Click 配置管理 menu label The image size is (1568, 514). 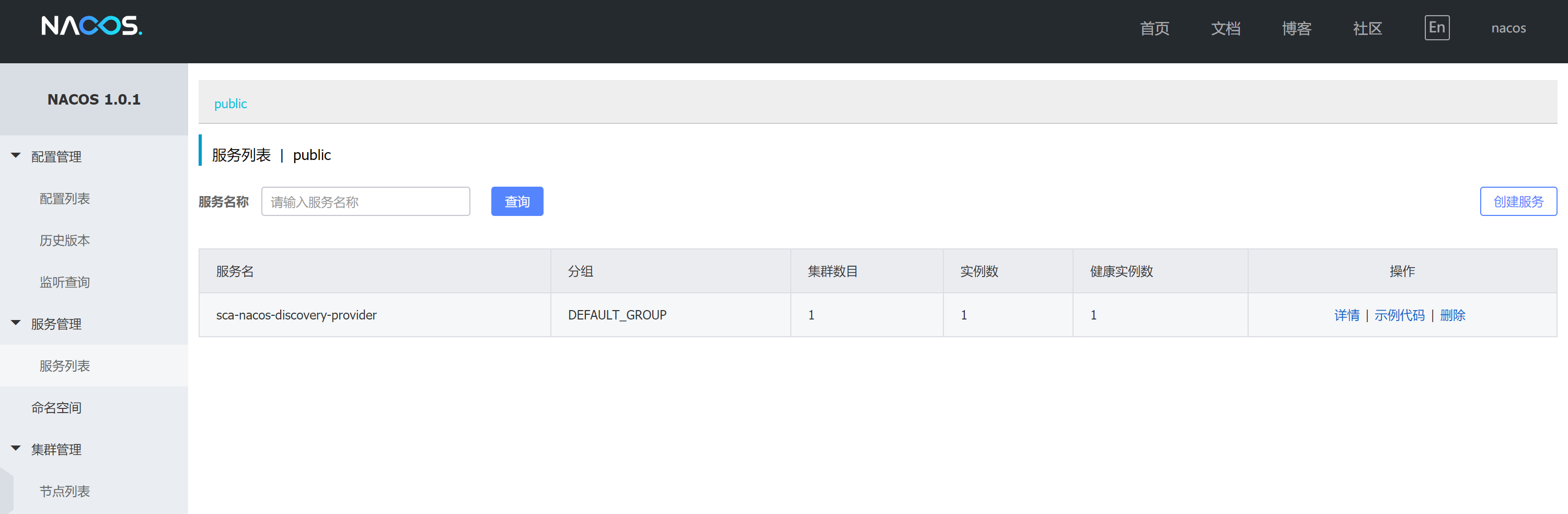[56, 156]
